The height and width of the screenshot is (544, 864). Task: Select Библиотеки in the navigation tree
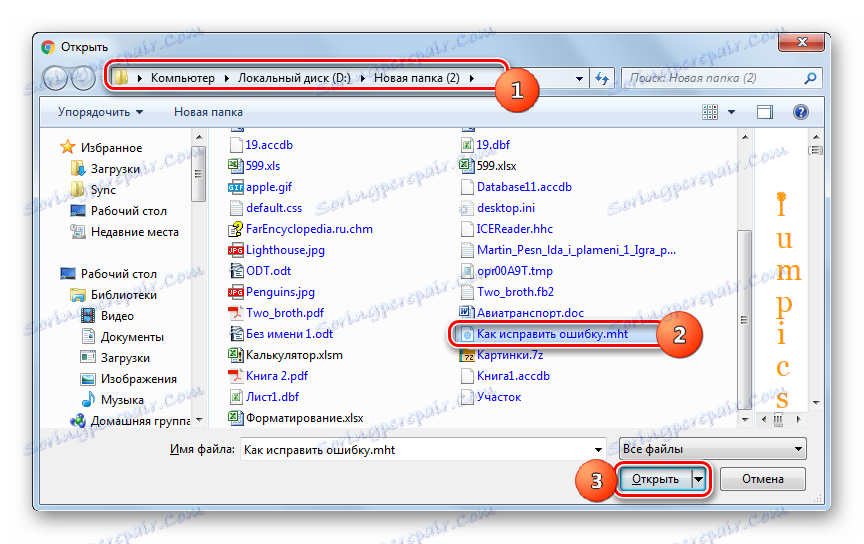click(123, 295)
